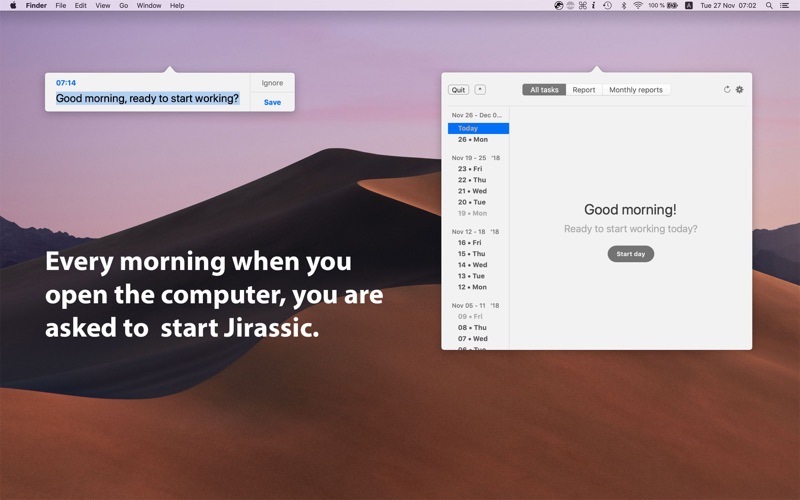The image size is (800, 500).
Task: Click Ignore in the reminder popup
Action: (272, 83)
